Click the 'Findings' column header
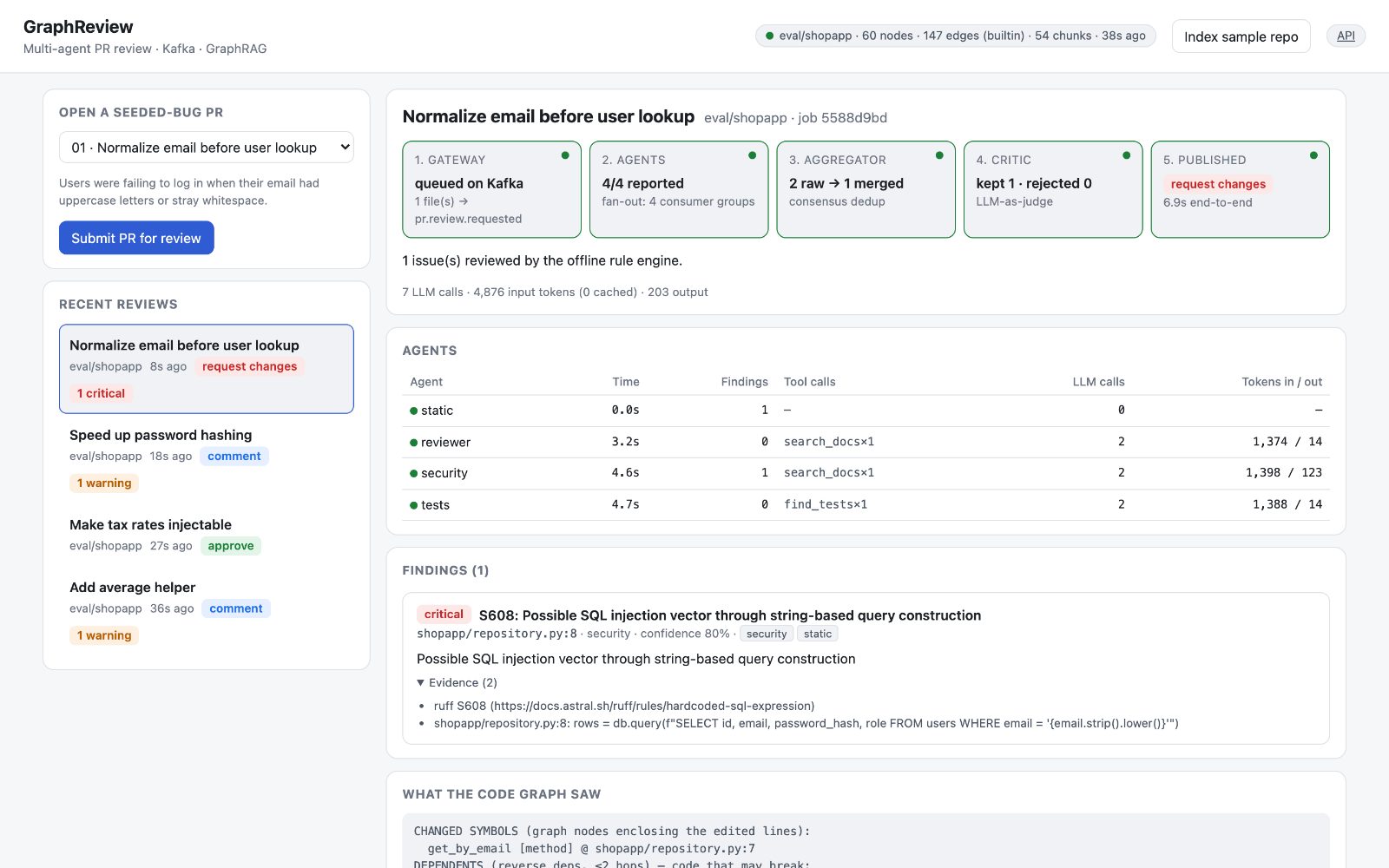This screenshot has height=868, width=1389. coord(744,382)
